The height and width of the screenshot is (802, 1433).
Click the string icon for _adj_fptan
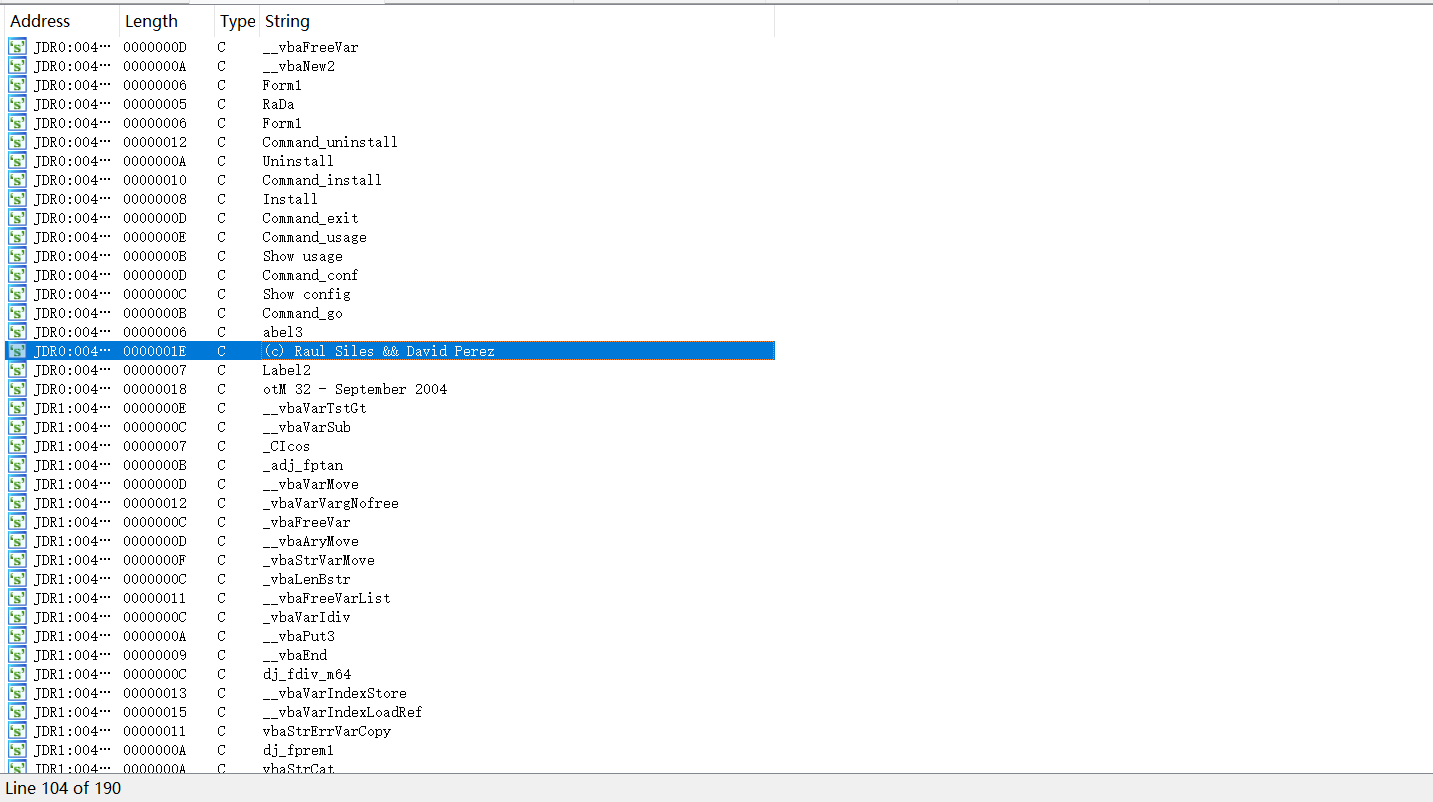coord(17,465)
